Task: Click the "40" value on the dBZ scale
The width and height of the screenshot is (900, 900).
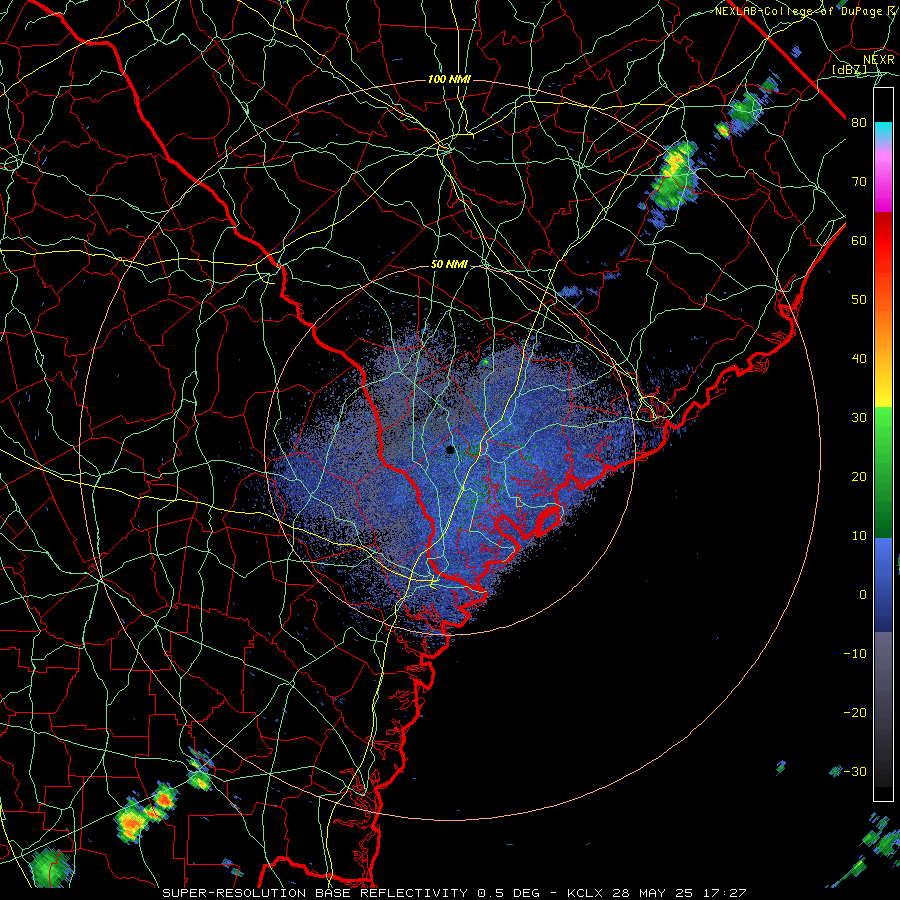Action: click(x=859, y=359)
